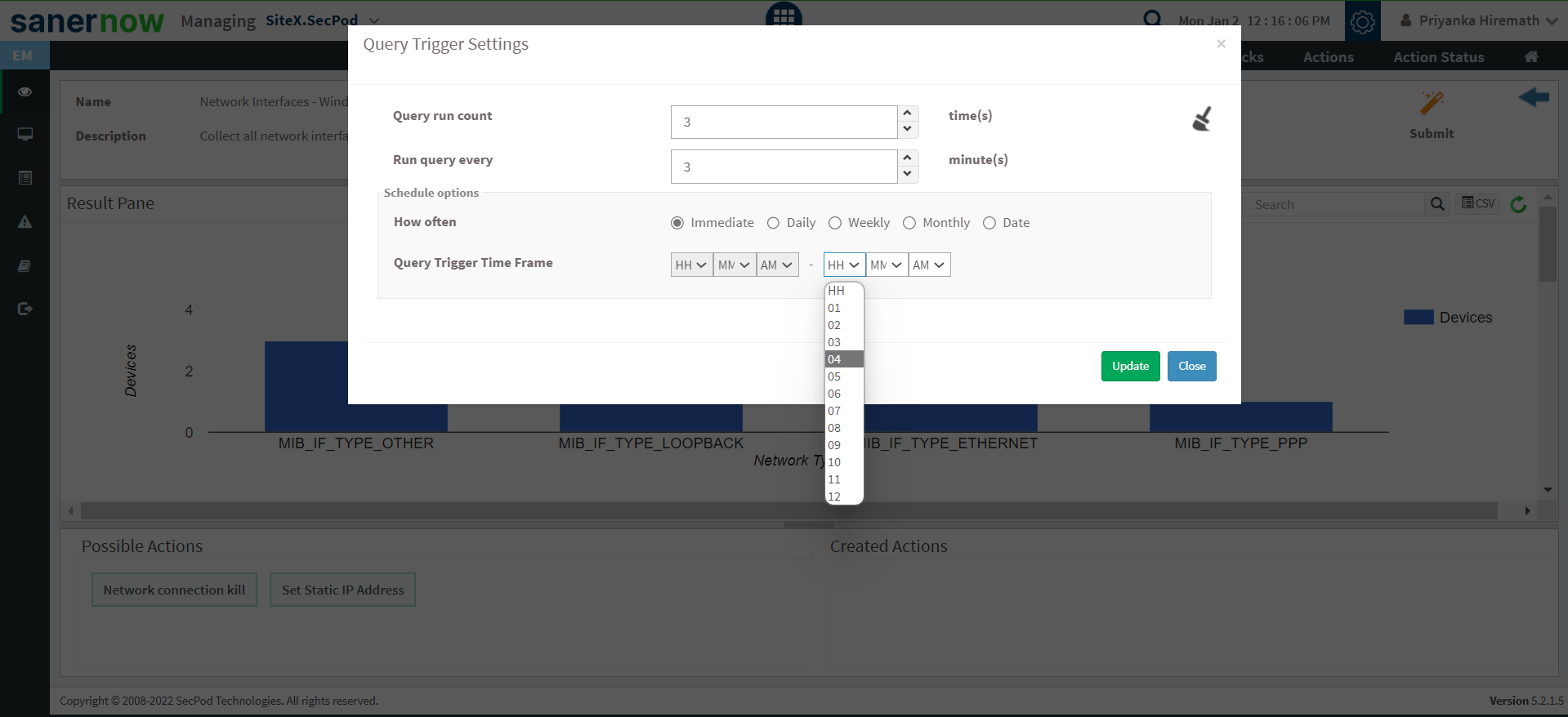
Task: Choose 09 from the hour list
Action: click(x=844, y=445)
